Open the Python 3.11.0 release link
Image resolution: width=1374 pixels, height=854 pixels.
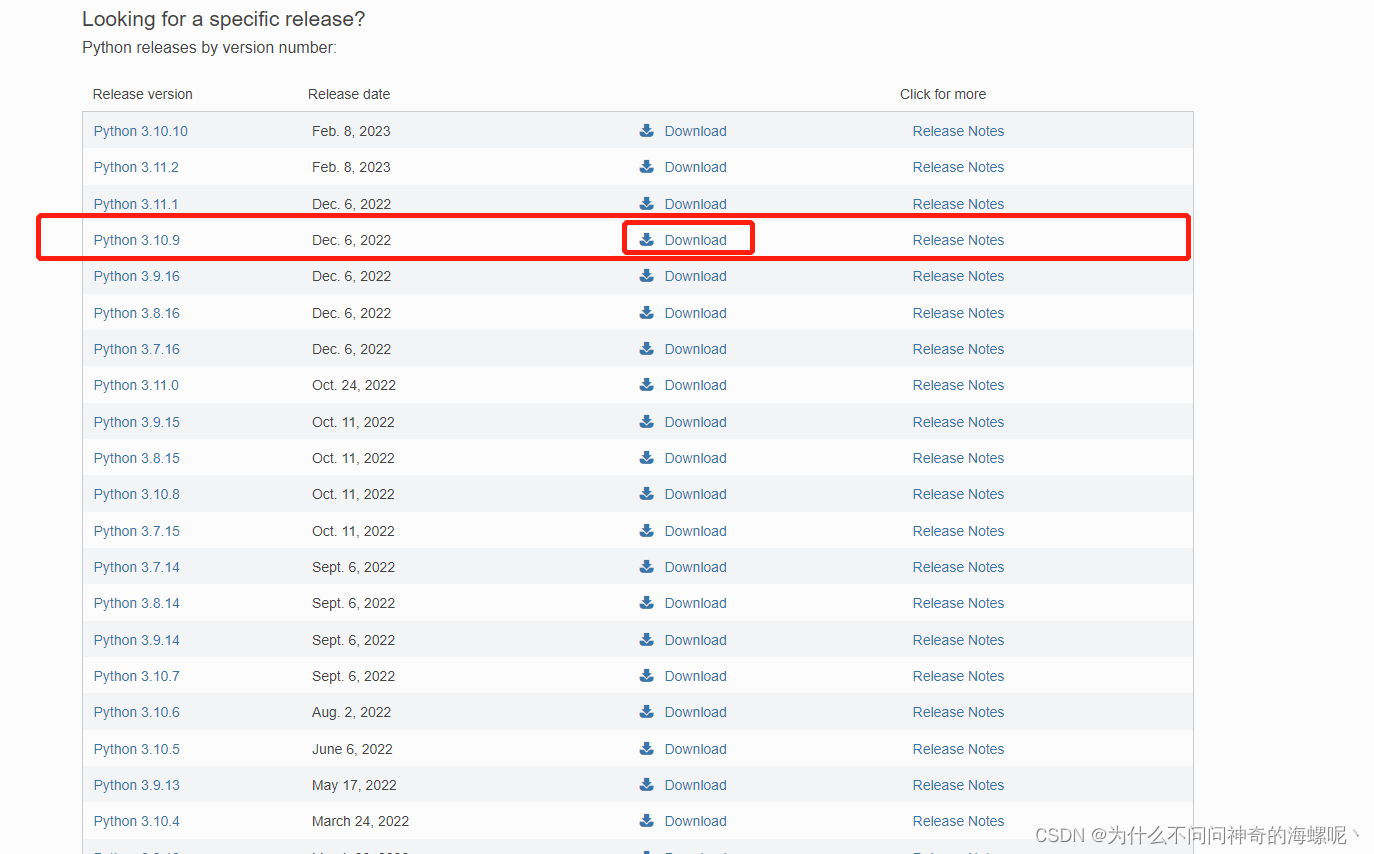click(x=136, y=385)
